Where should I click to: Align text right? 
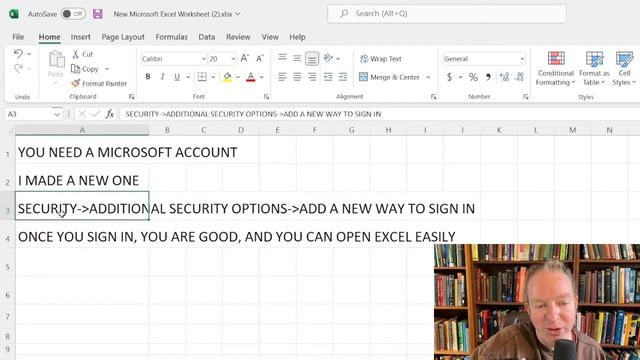pyautogui.click(x=311, y=77)
